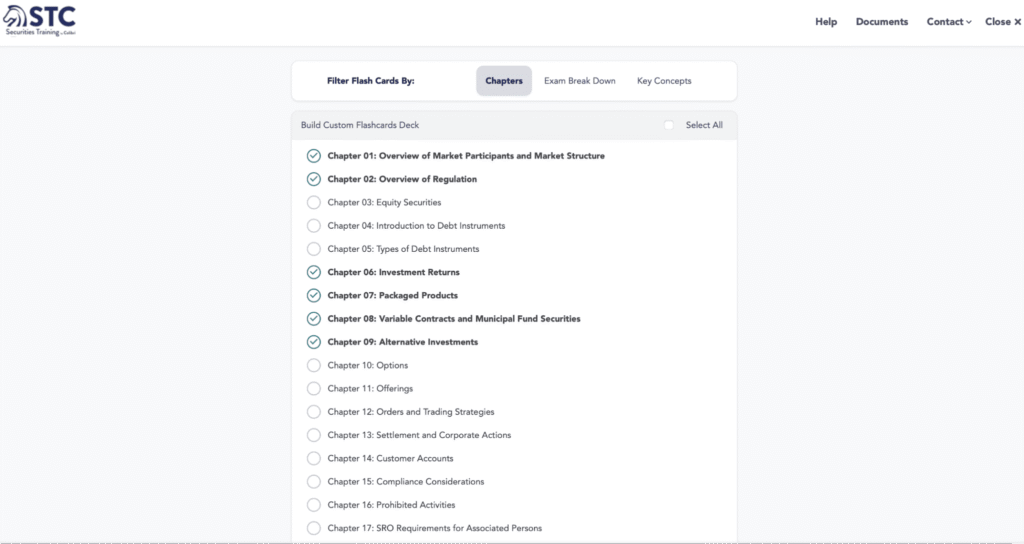Expand the Contact dropdown
The height and width of the screenshot is (544, 1024).
(949, 22)
